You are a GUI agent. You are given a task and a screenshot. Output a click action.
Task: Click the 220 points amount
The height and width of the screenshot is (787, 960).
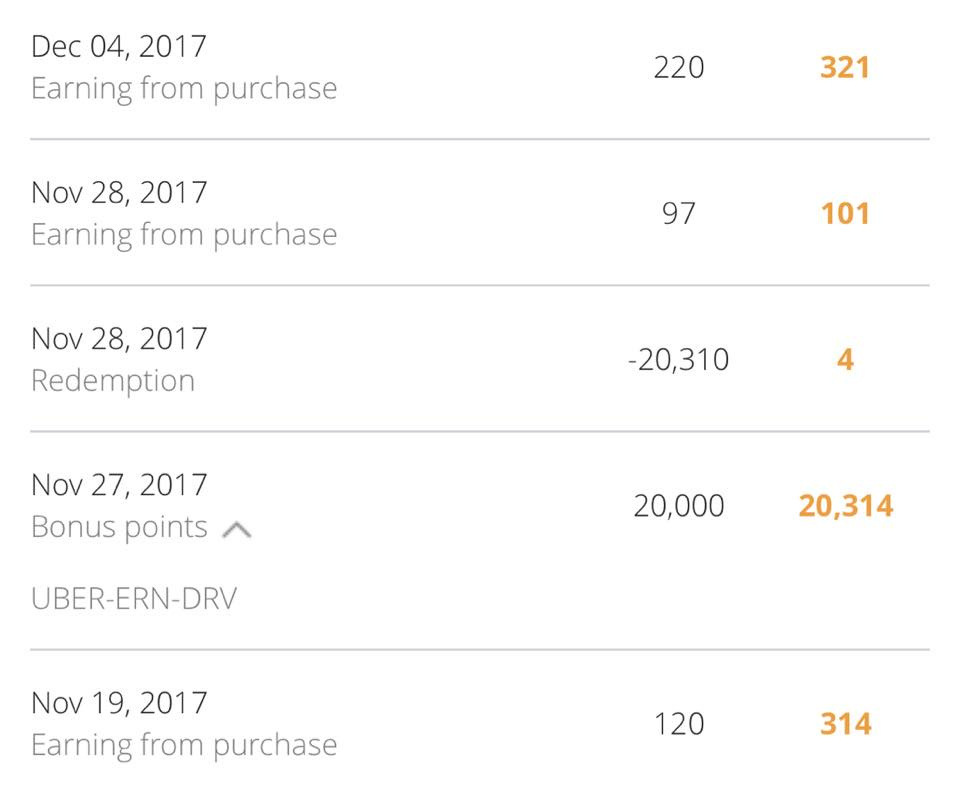(x=678, y=67)
